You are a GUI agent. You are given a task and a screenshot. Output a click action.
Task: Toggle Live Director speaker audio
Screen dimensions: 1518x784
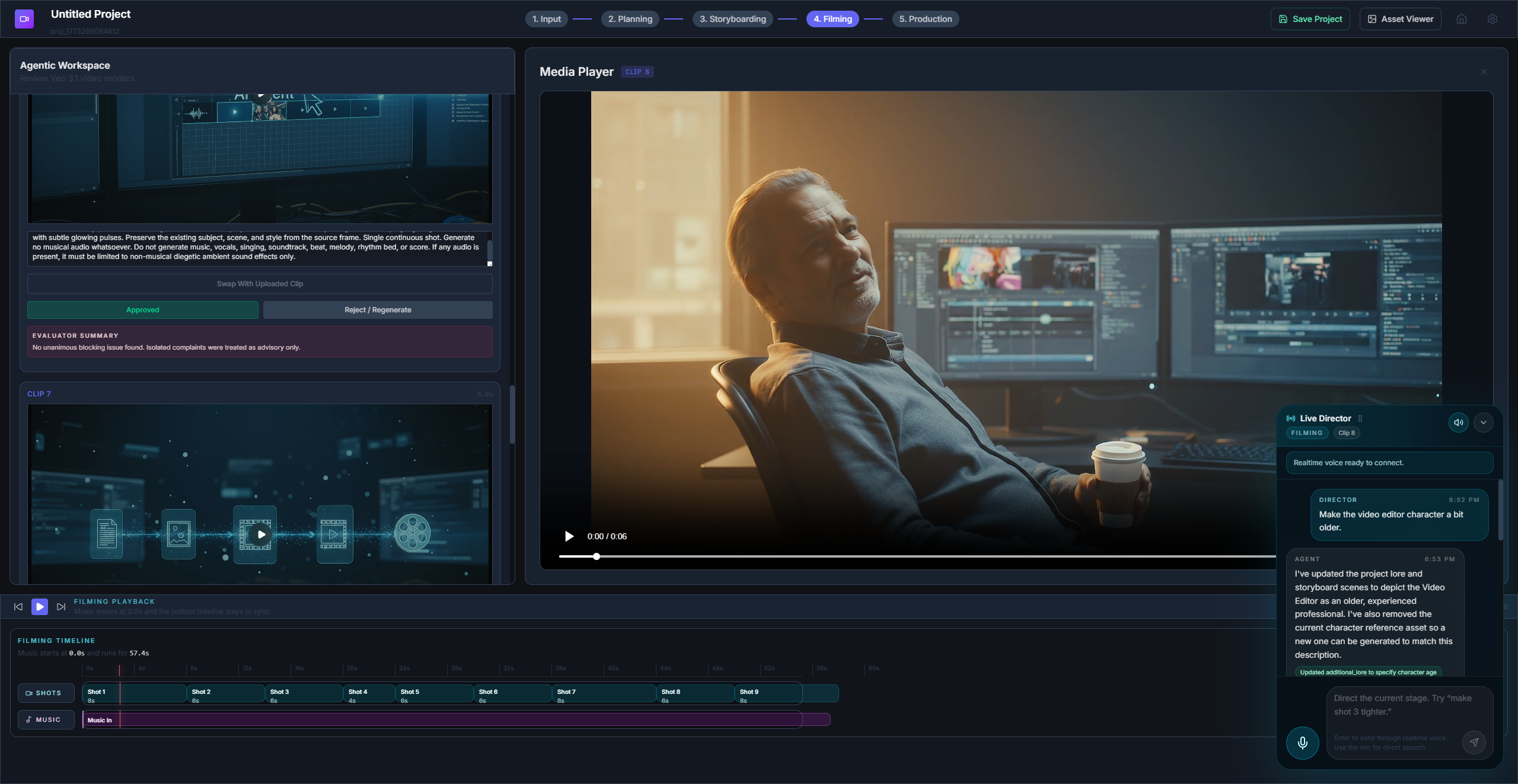[1458, 423]
